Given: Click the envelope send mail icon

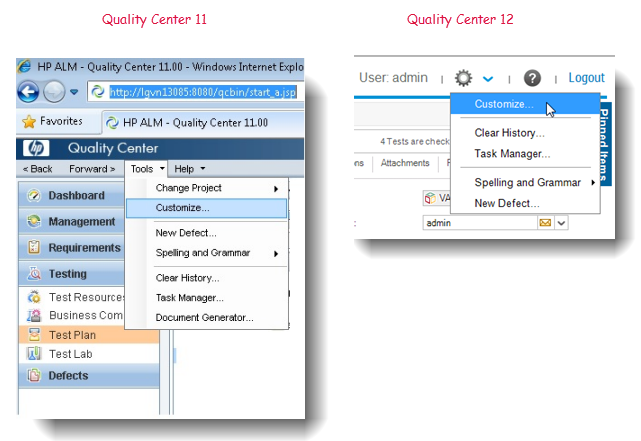Looking at the screenshot, I should coord(545,223).
